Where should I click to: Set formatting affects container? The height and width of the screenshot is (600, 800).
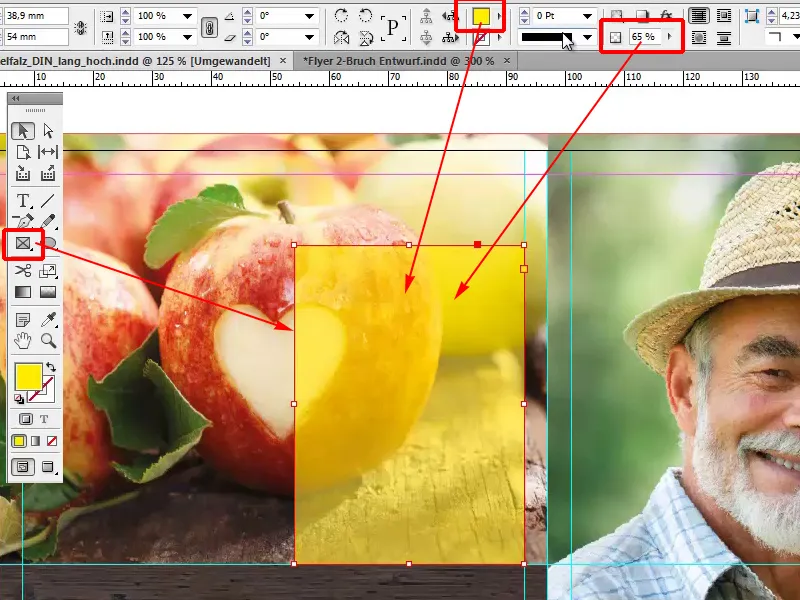[26, 419]
